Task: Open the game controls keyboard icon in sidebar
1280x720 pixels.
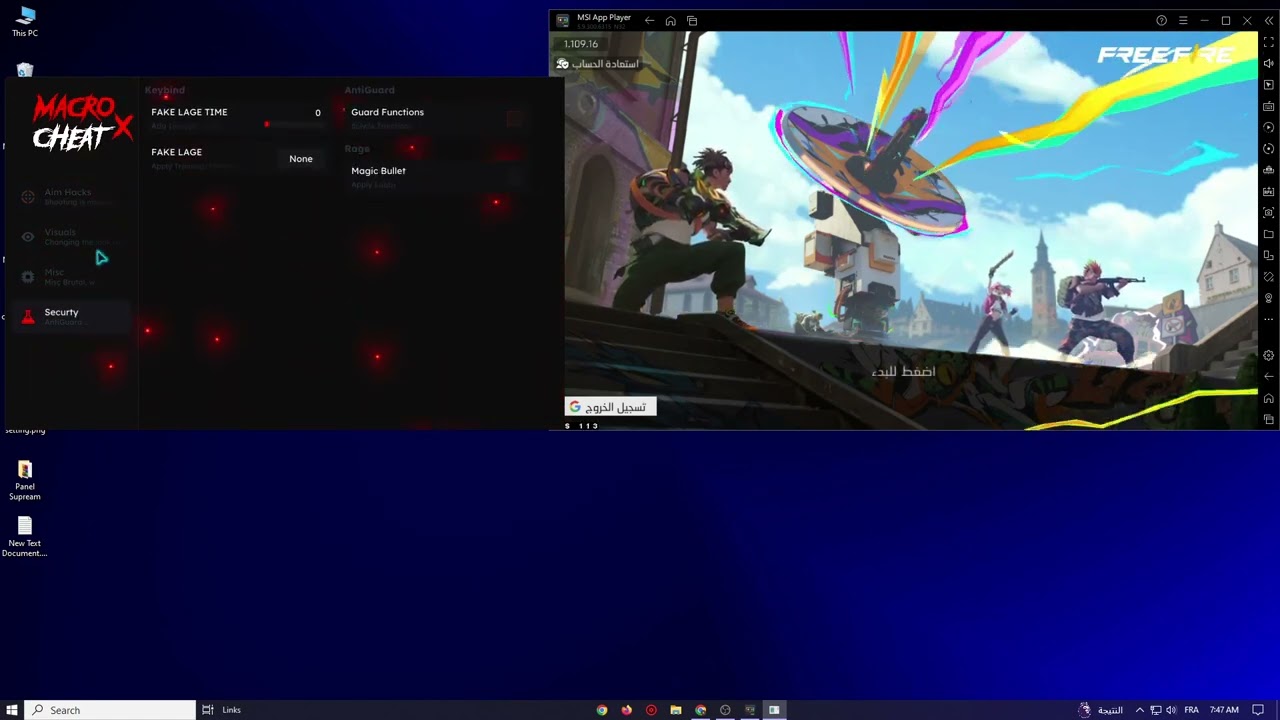Action: click(x=1269, y=106)
